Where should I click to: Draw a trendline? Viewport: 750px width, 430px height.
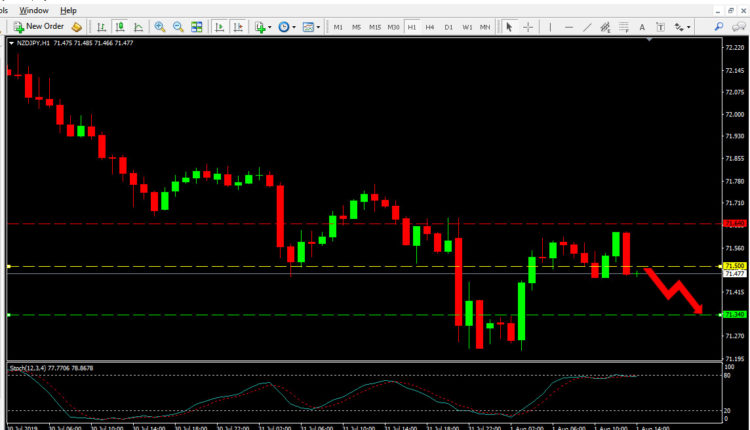coord(587,27)
